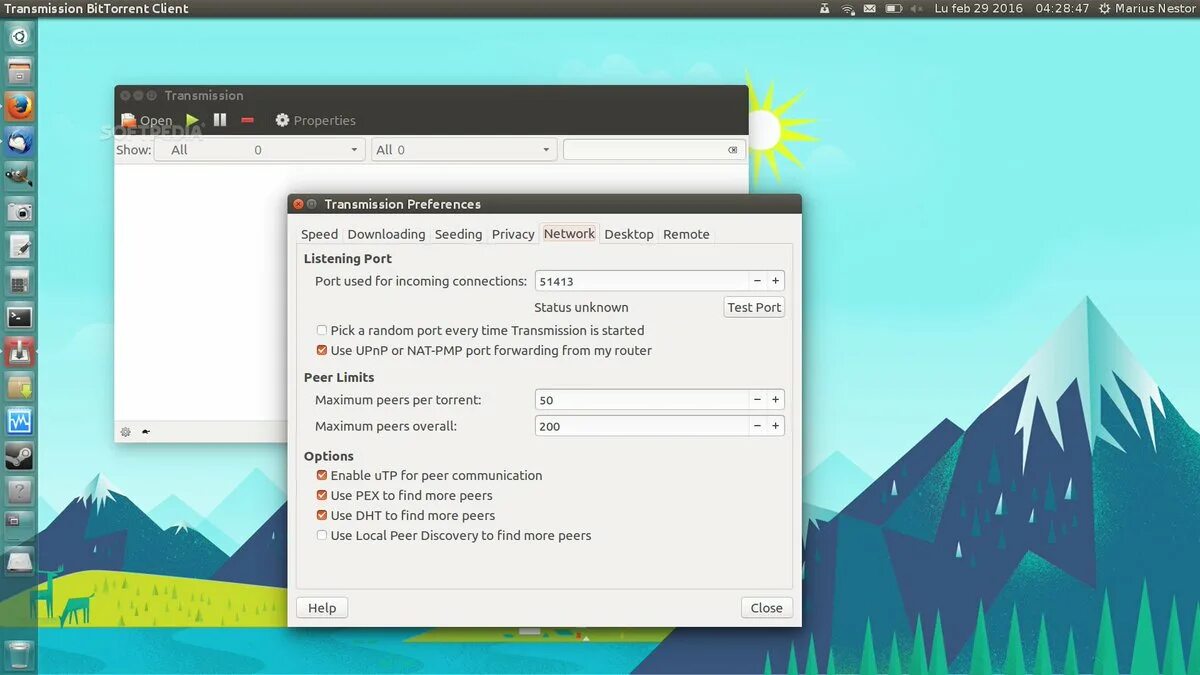Select the Transmission launcher icon in dock
Image resolution: width=1200 pixels, height=675 pixels.
tap(20, 352)
